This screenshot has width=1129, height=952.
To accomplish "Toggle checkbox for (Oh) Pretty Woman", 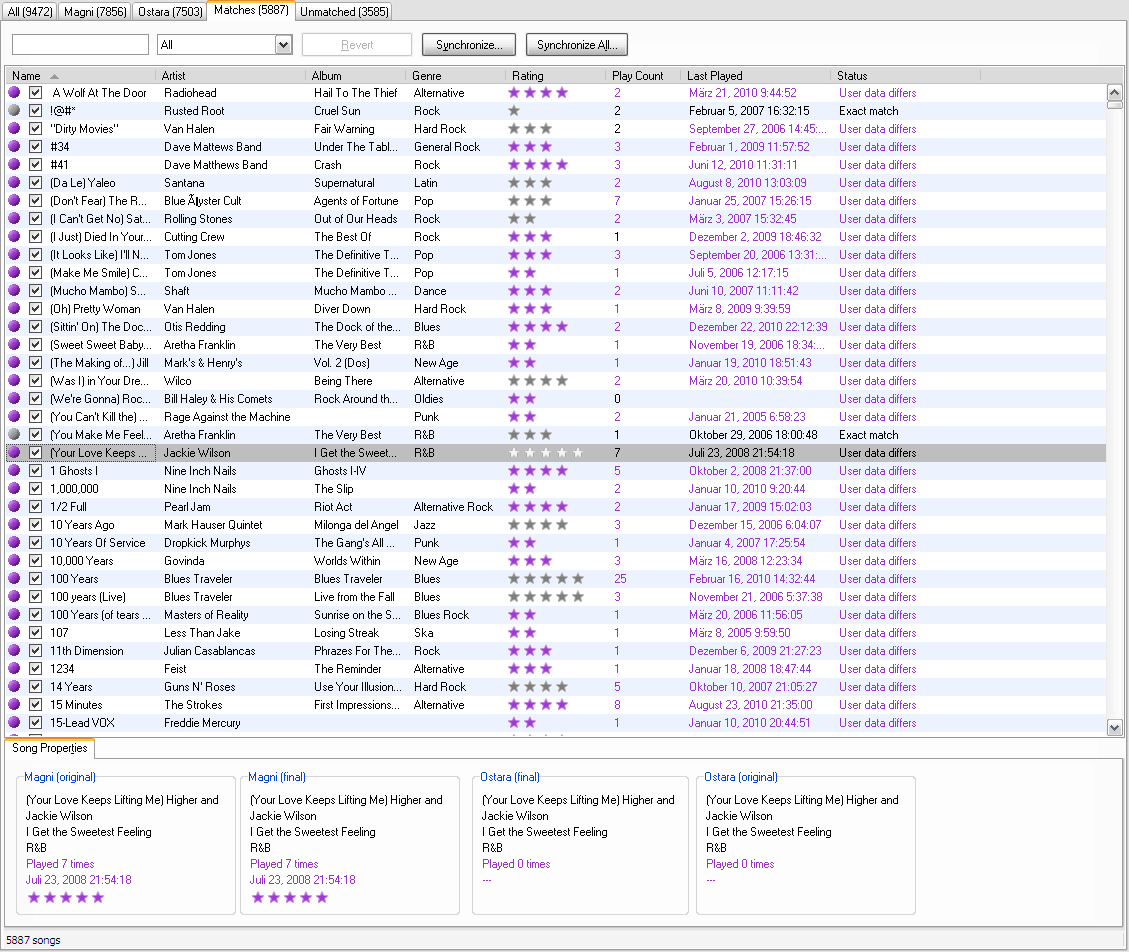I will pyautogui.click(x=35, y=308).
